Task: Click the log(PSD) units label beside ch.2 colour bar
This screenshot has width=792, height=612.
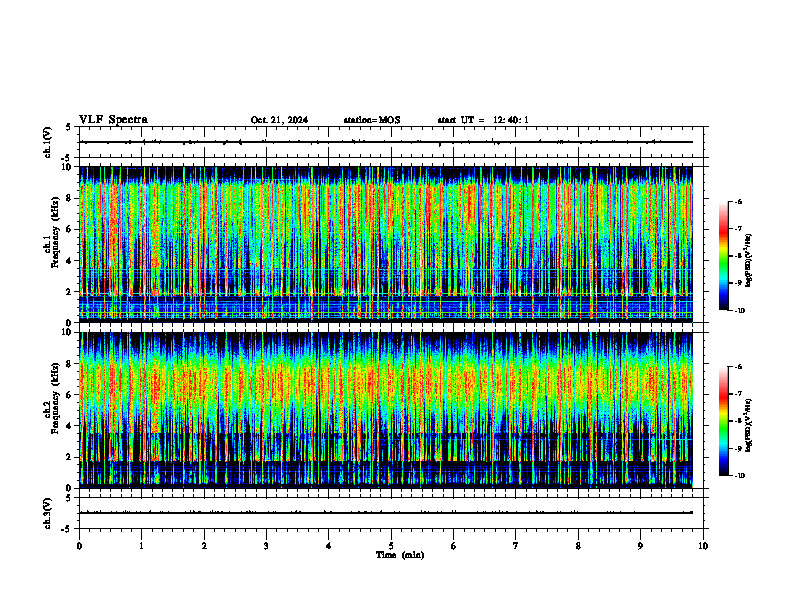Action: point(749,425)
